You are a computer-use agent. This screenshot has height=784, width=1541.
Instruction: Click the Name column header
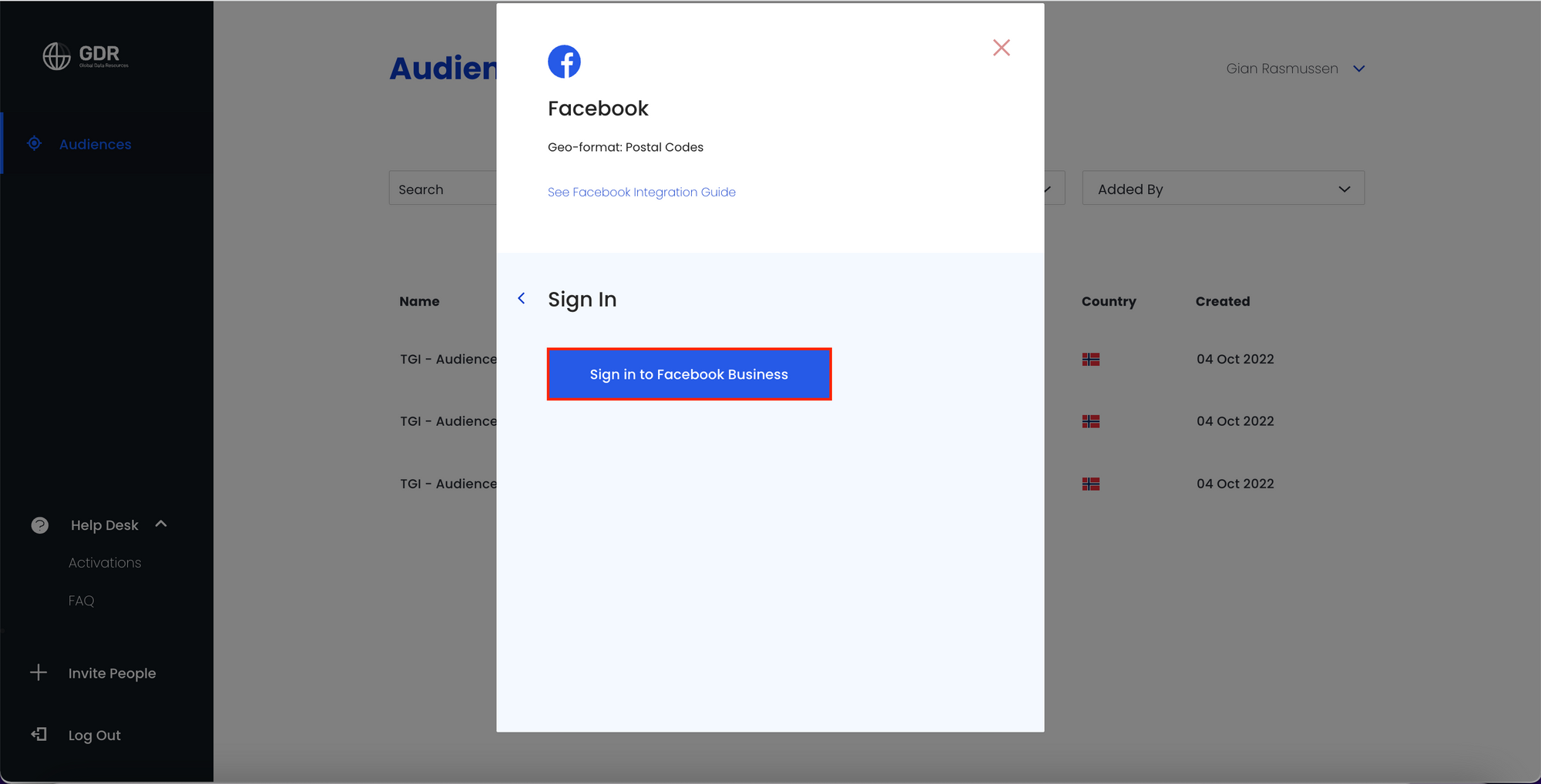click(419, 301)
